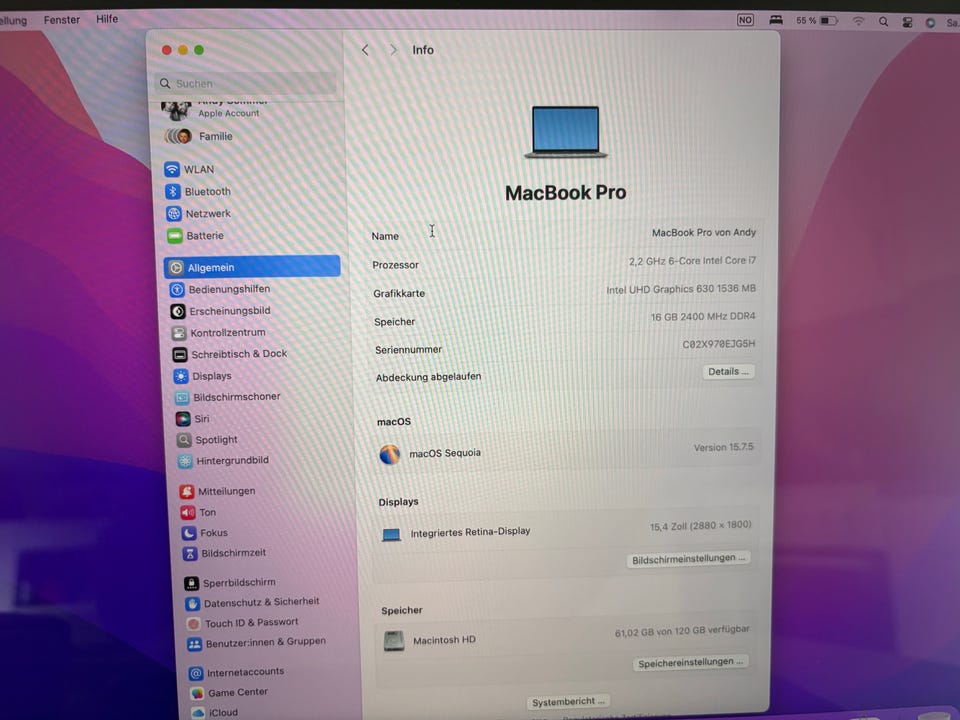This screenshot has width=960, height=720.
Task: Go forward with the right chevron
Action: [393, 50]
